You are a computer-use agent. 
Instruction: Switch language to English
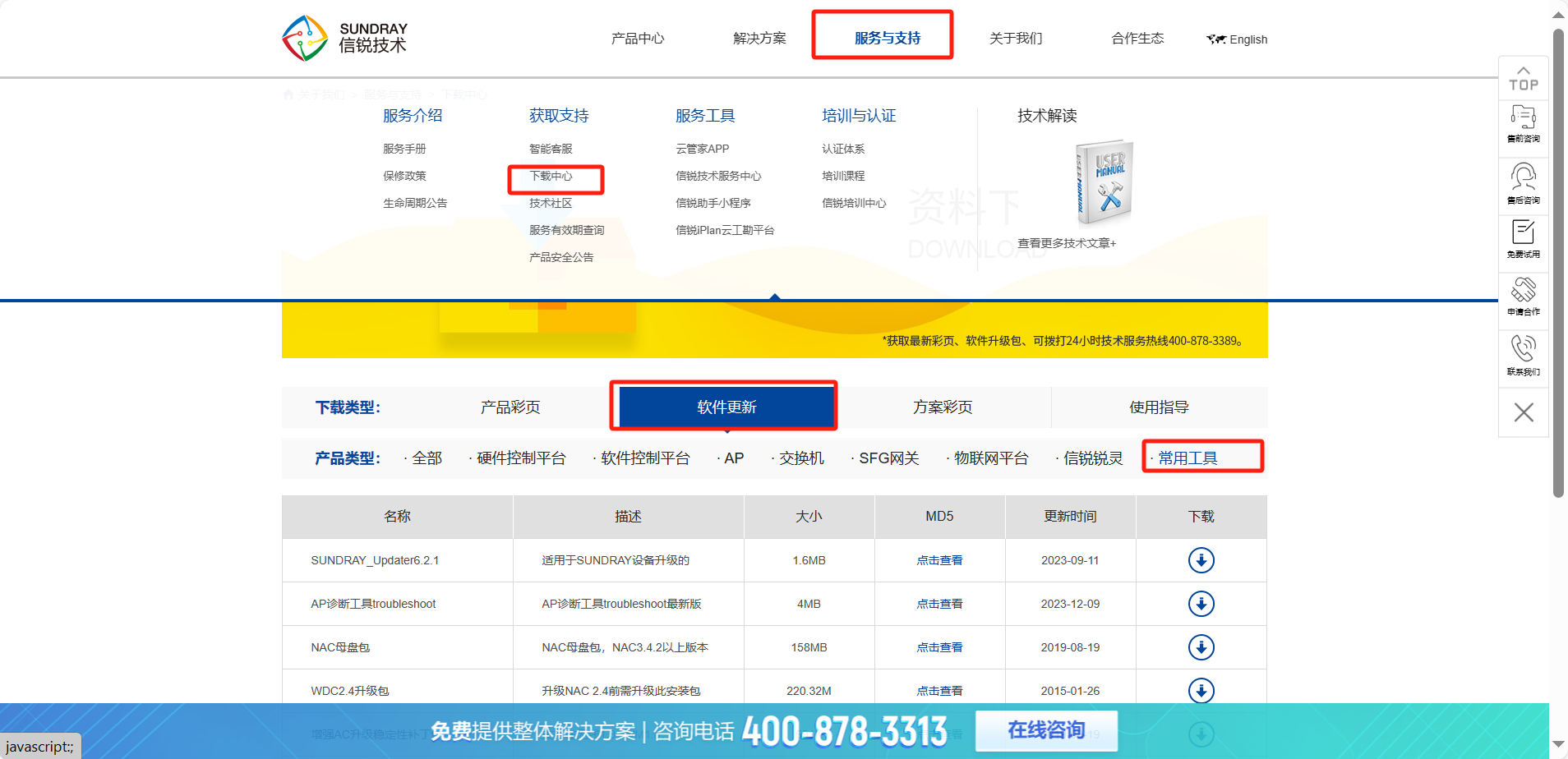[1237, 39]
